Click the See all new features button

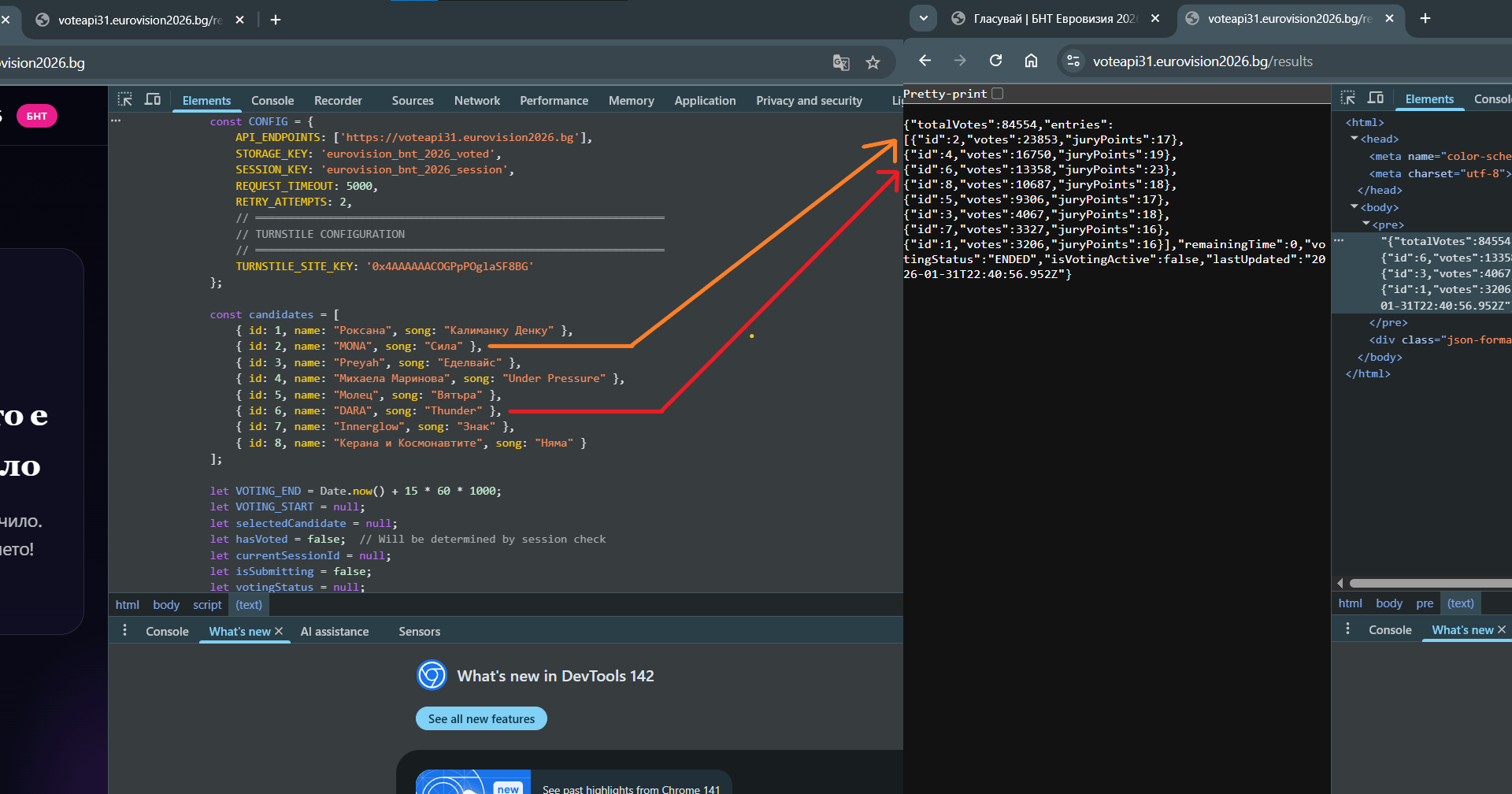click(x=481, y=718)
